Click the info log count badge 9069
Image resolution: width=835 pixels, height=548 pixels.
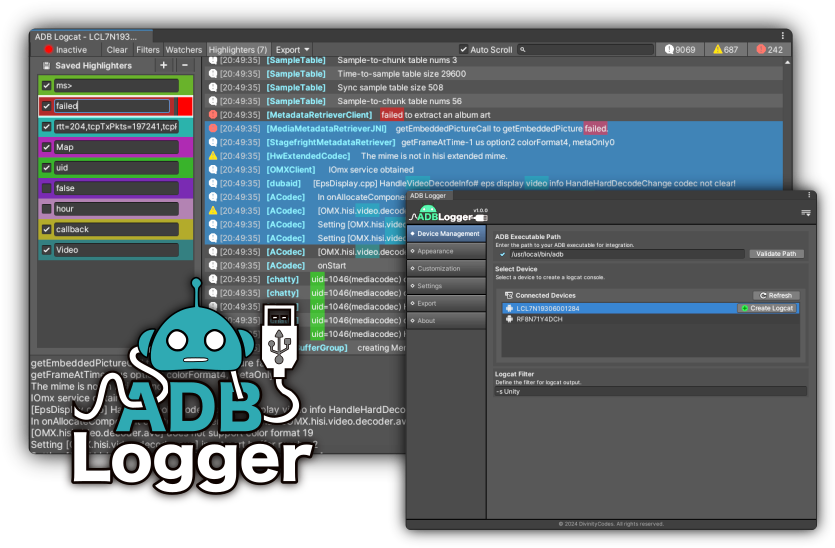pos(679,49)
